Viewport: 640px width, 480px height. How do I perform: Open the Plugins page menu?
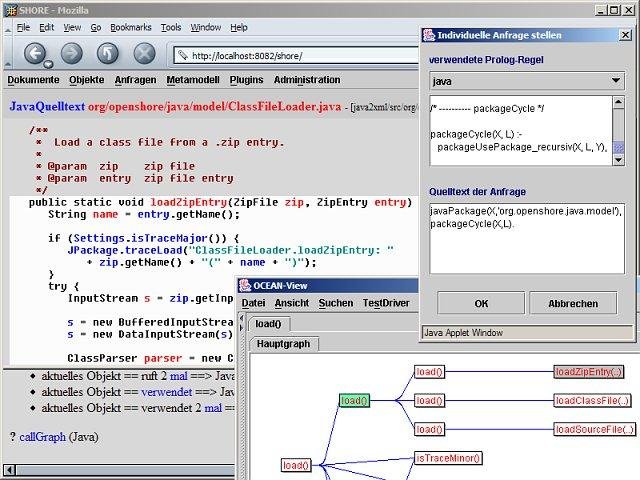(246, 80)
